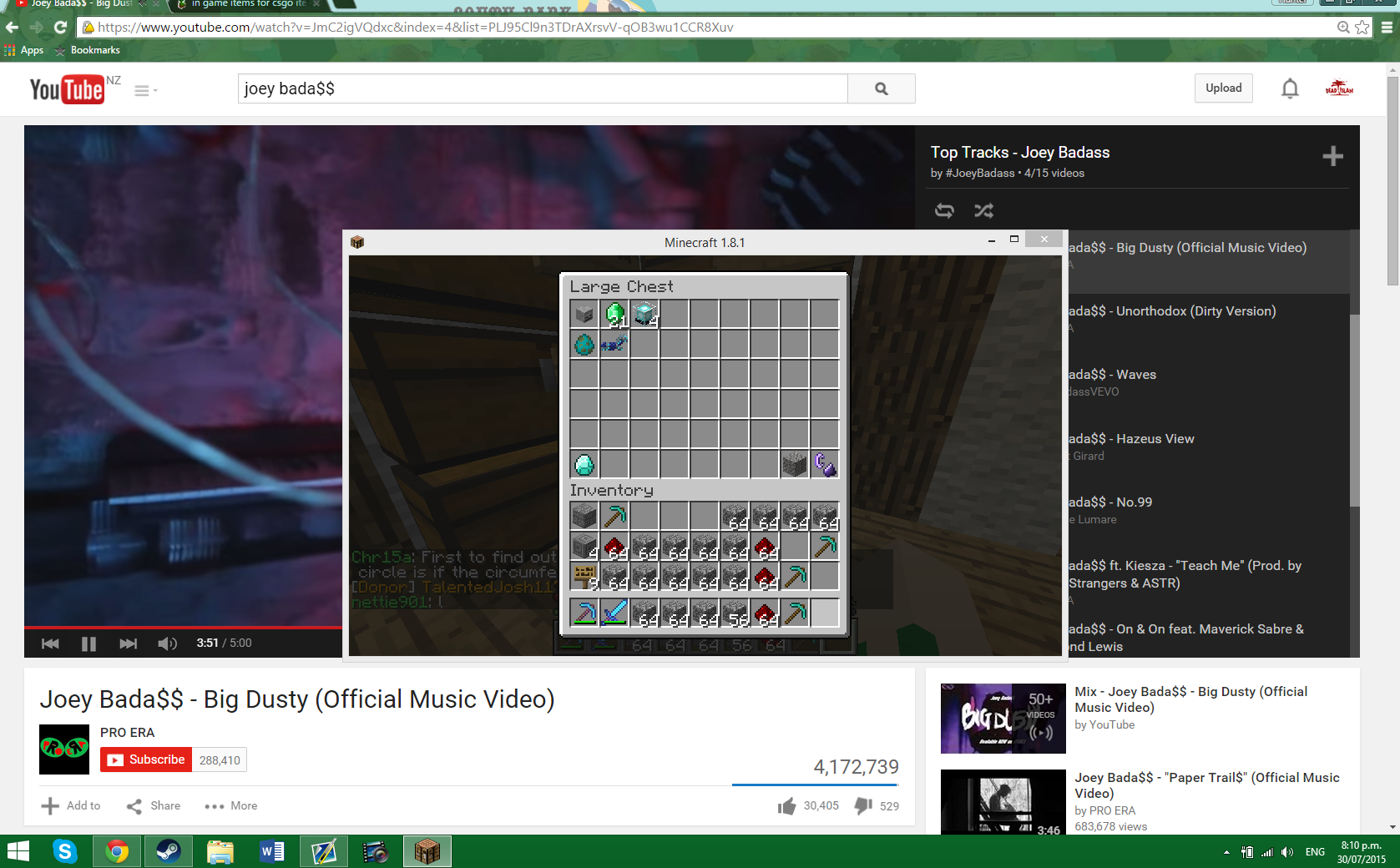Grab the beacon stack in the chest
This screenshot has height=868, width=1400.
point(644,315)
